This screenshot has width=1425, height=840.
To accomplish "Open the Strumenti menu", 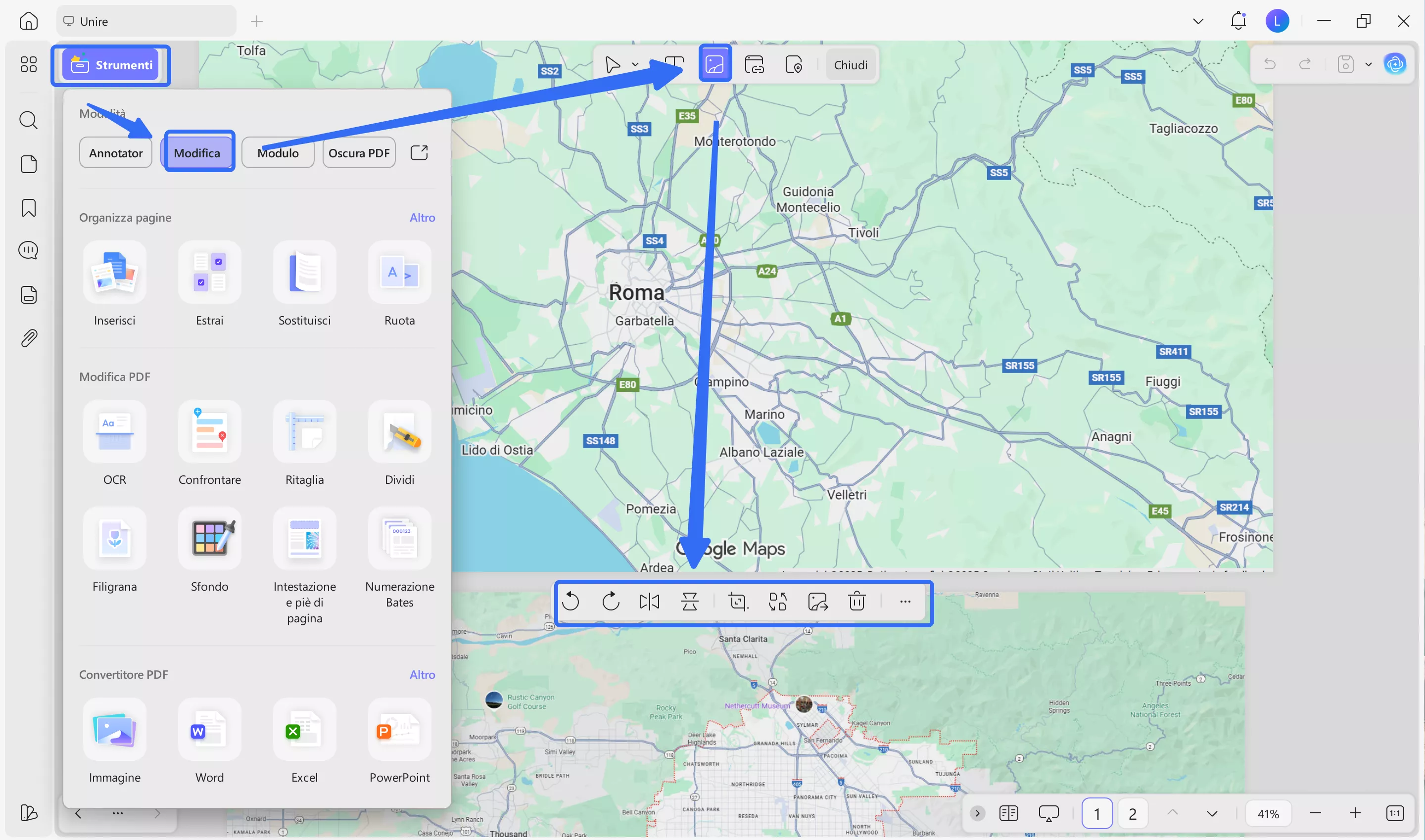I will coord(111,64).
